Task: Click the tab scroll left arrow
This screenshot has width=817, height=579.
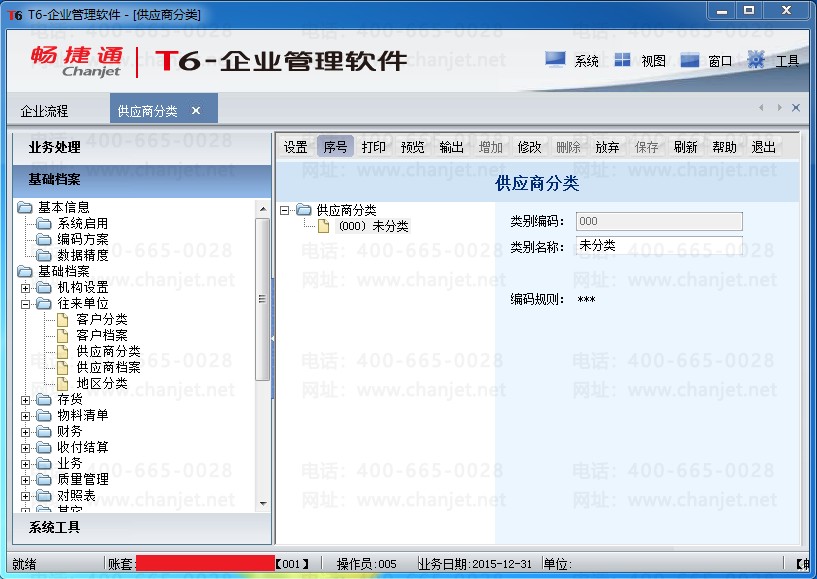Action: click(761, 108)
